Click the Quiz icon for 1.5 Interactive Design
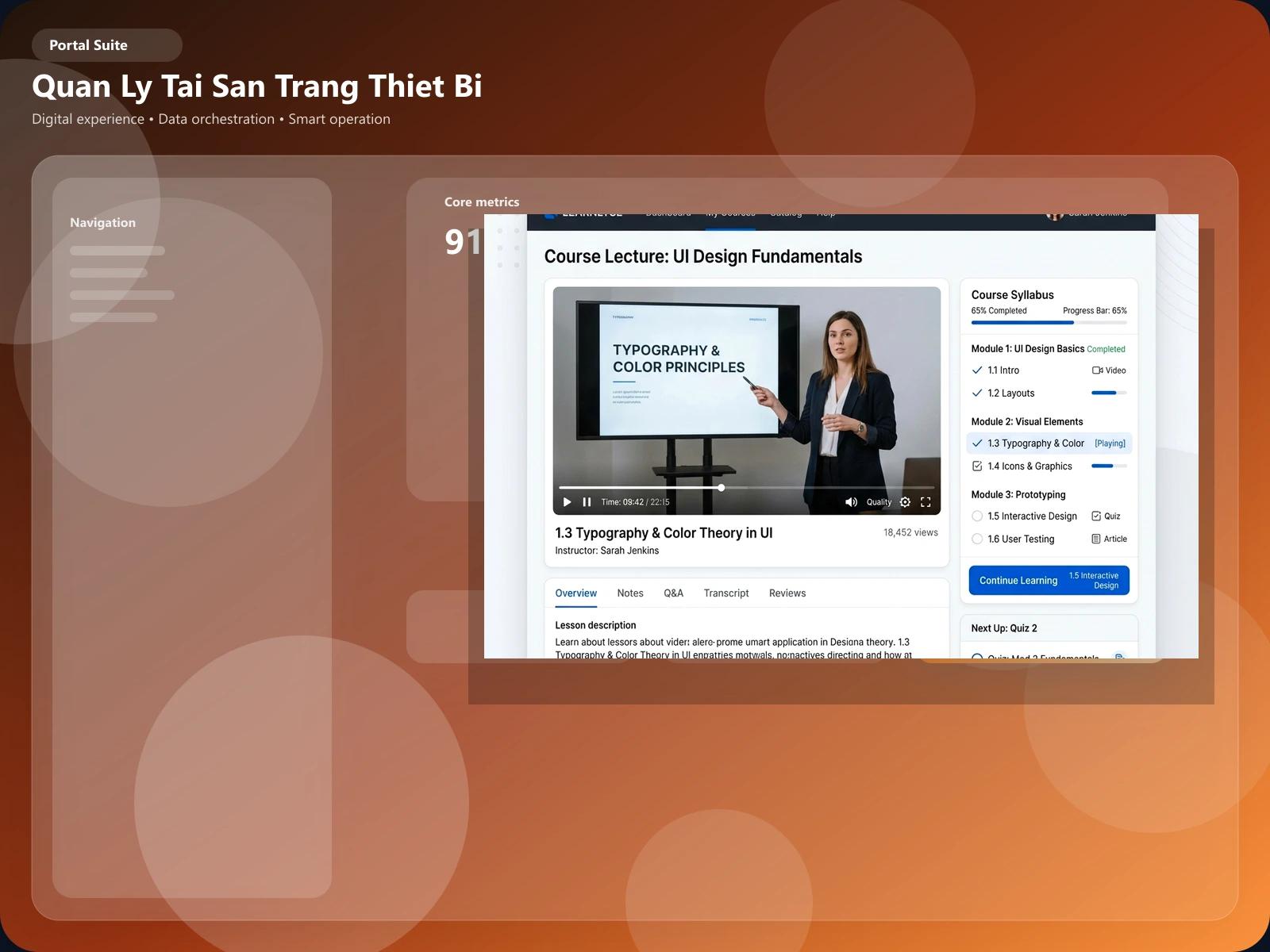1270x952 pixels. [1096, 516]
